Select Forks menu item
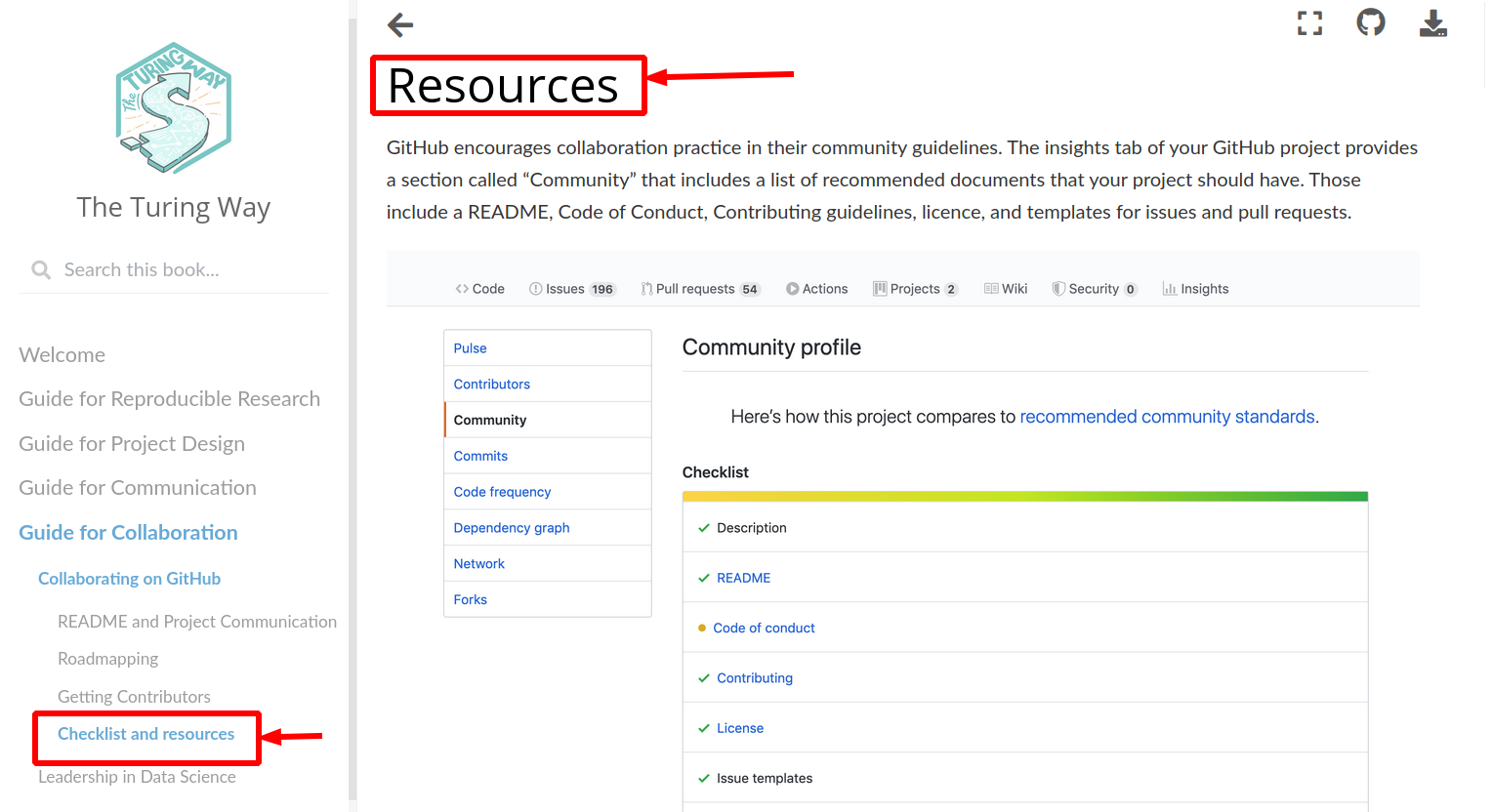This screenshot has height=812, width=1493. (548, 599)
